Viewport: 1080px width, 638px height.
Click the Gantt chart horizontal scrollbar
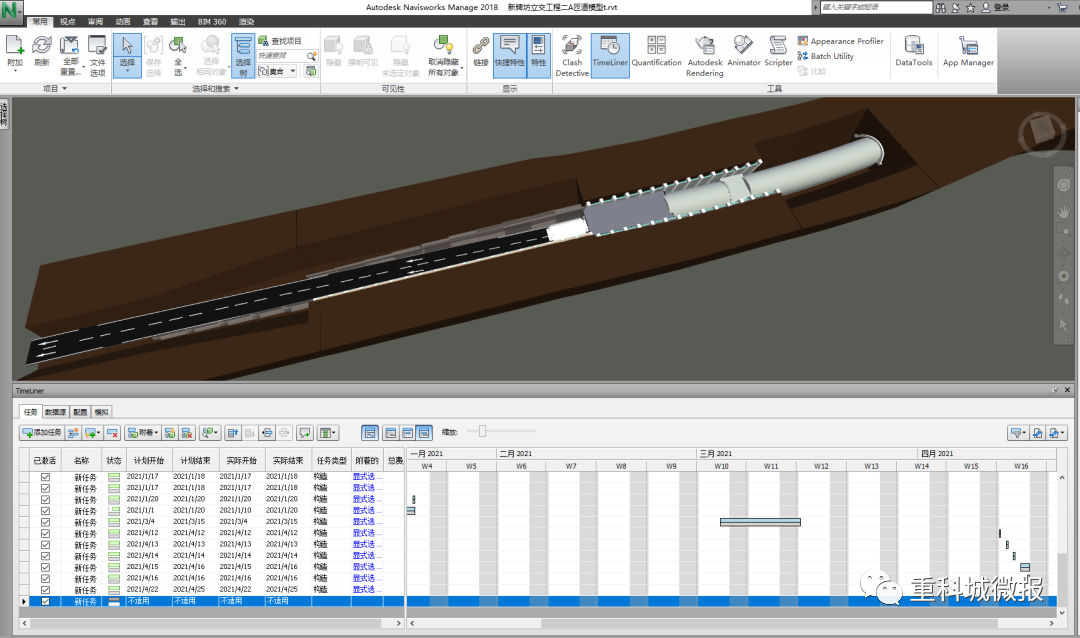point(732,623)
